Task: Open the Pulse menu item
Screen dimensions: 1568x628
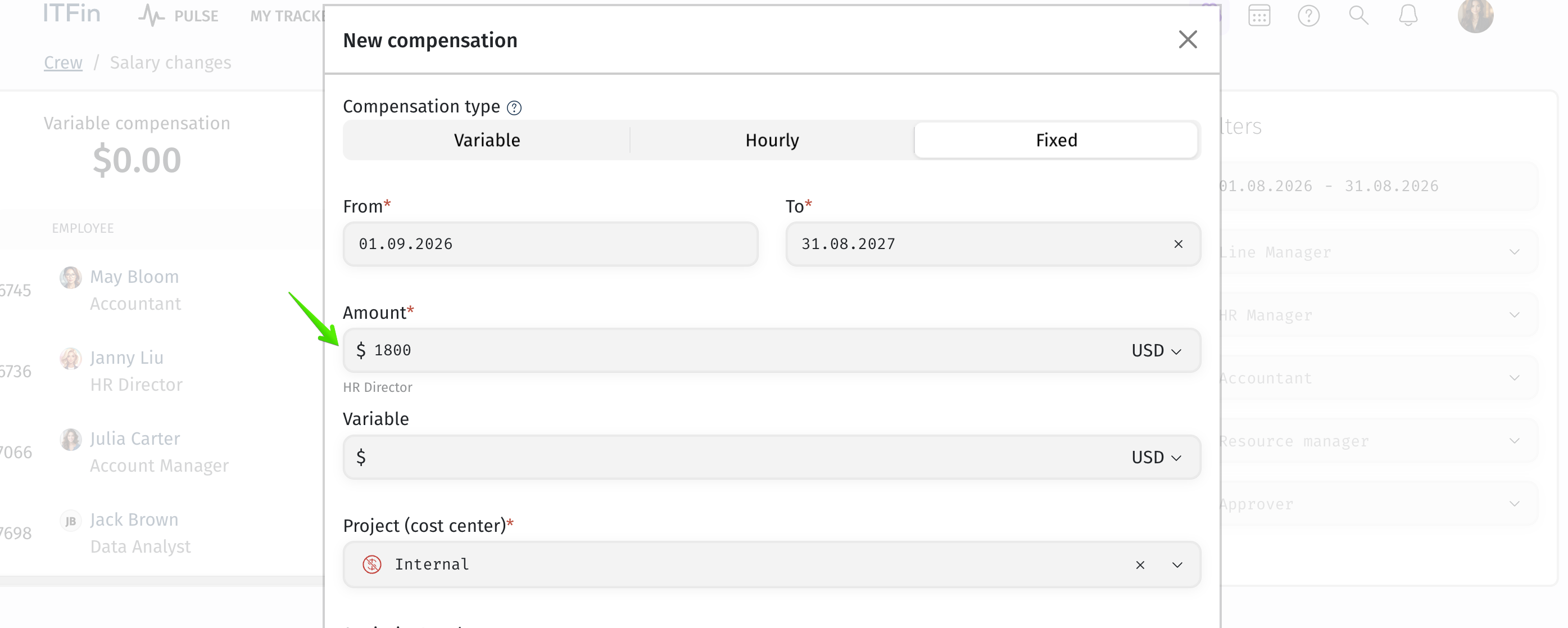Action: click(x=178, y=15)
